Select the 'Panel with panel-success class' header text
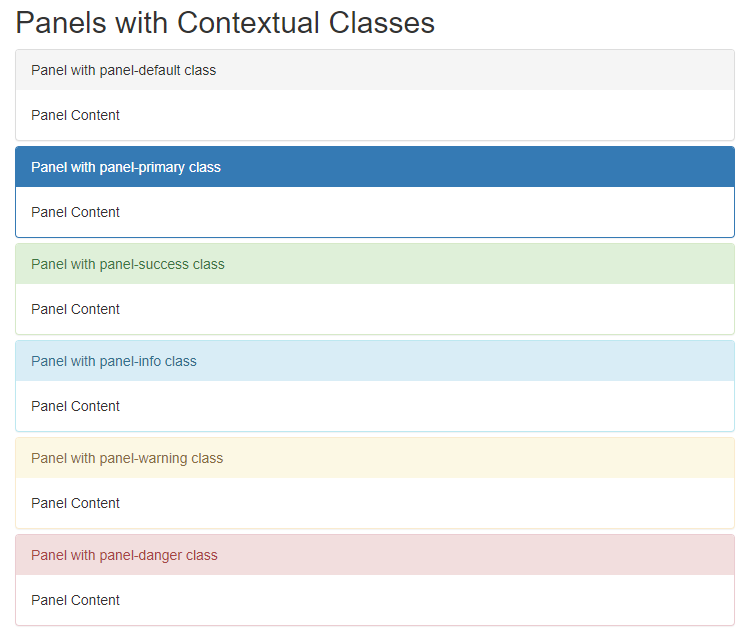The width and height of the screenshot is (749, 638). (x=128, y=264)
